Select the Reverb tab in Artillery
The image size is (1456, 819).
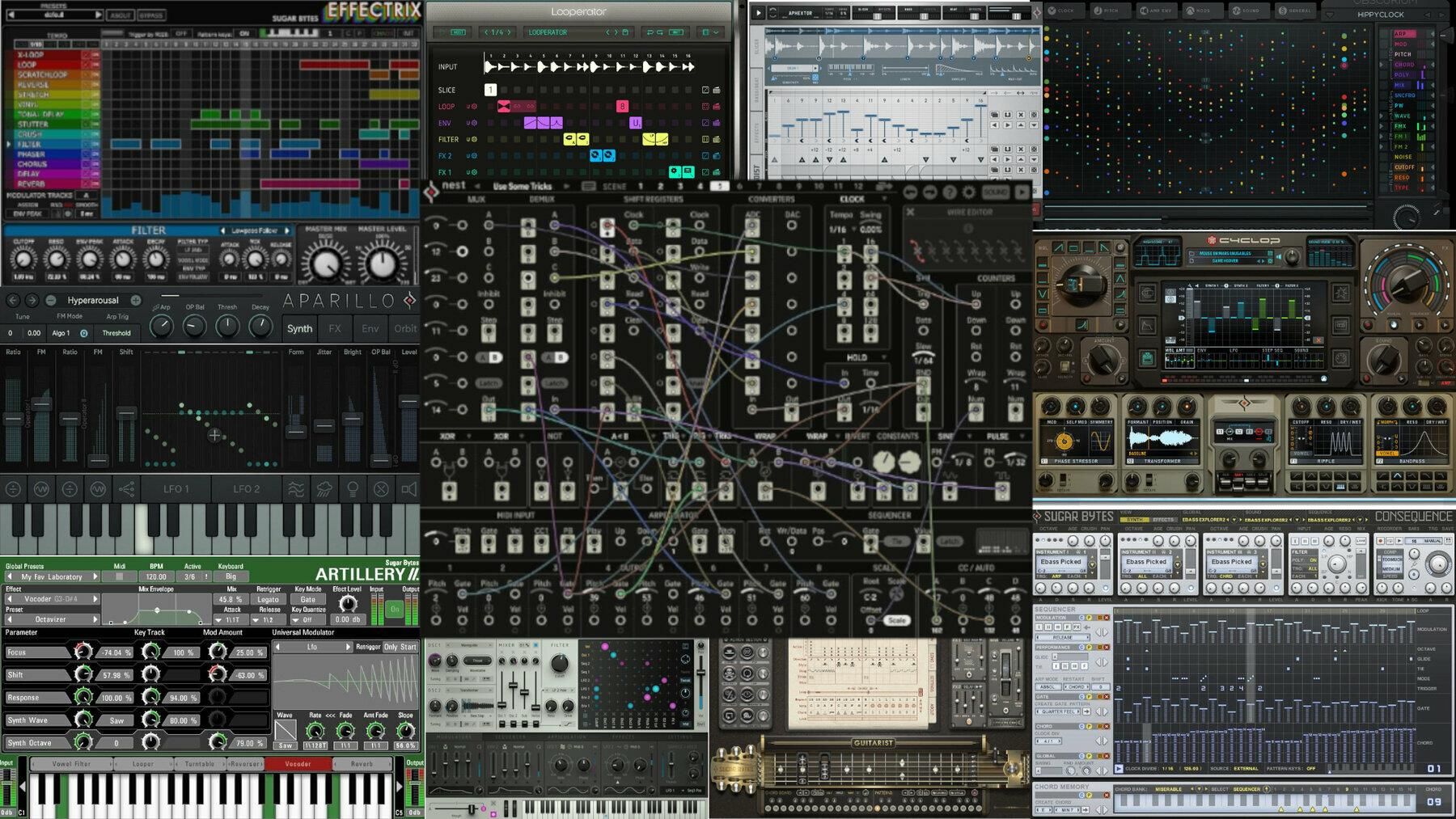click(x=362, y=763)
